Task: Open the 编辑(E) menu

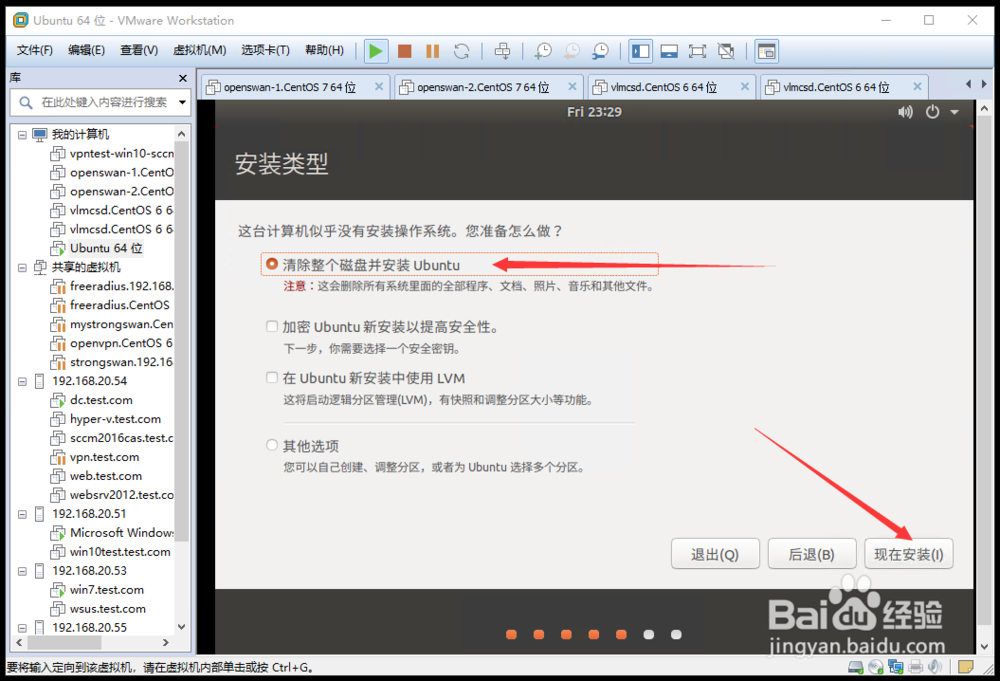Action: pos(87,50)
